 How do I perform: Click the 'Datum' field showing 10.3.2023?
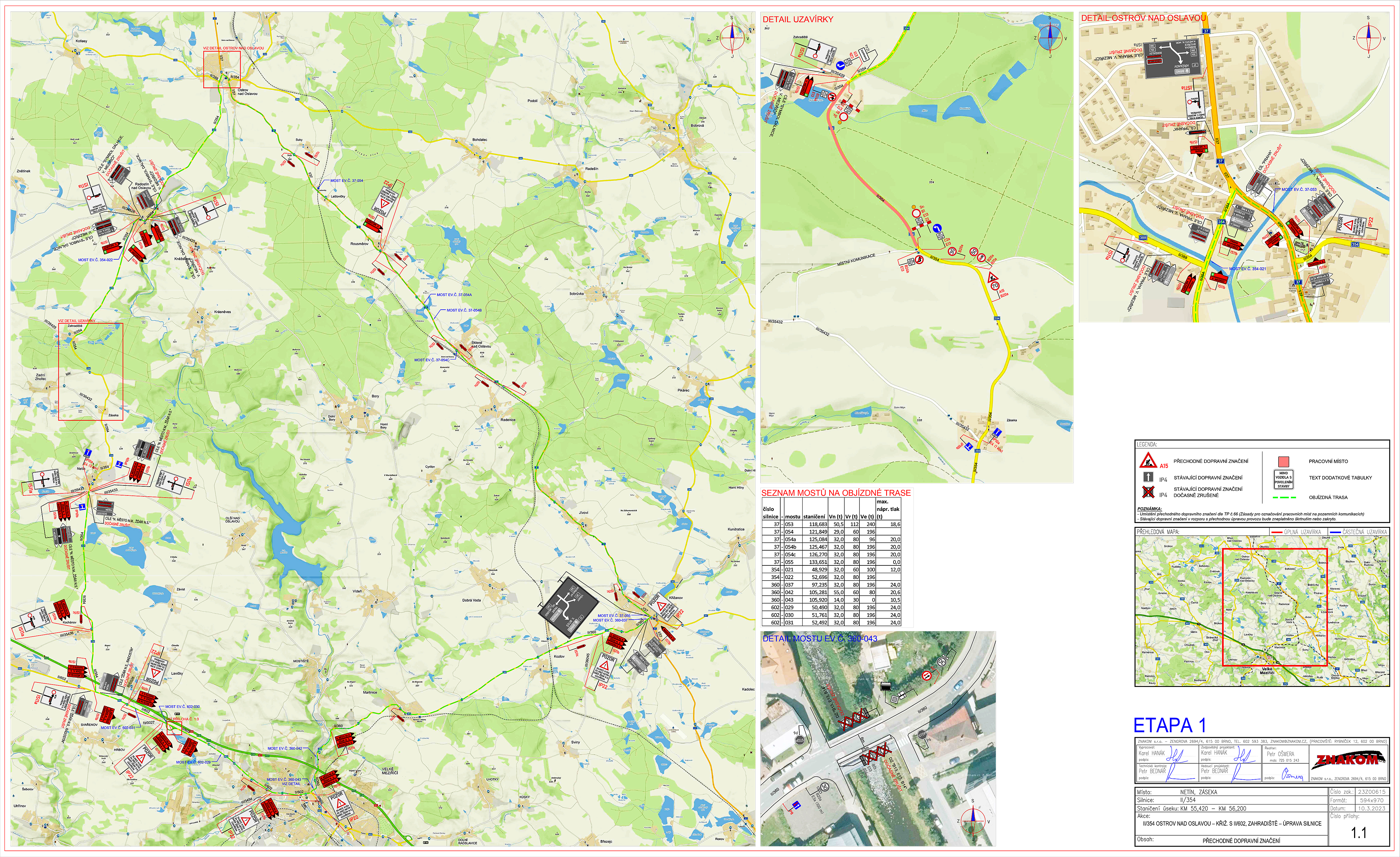pos(1372,808)
